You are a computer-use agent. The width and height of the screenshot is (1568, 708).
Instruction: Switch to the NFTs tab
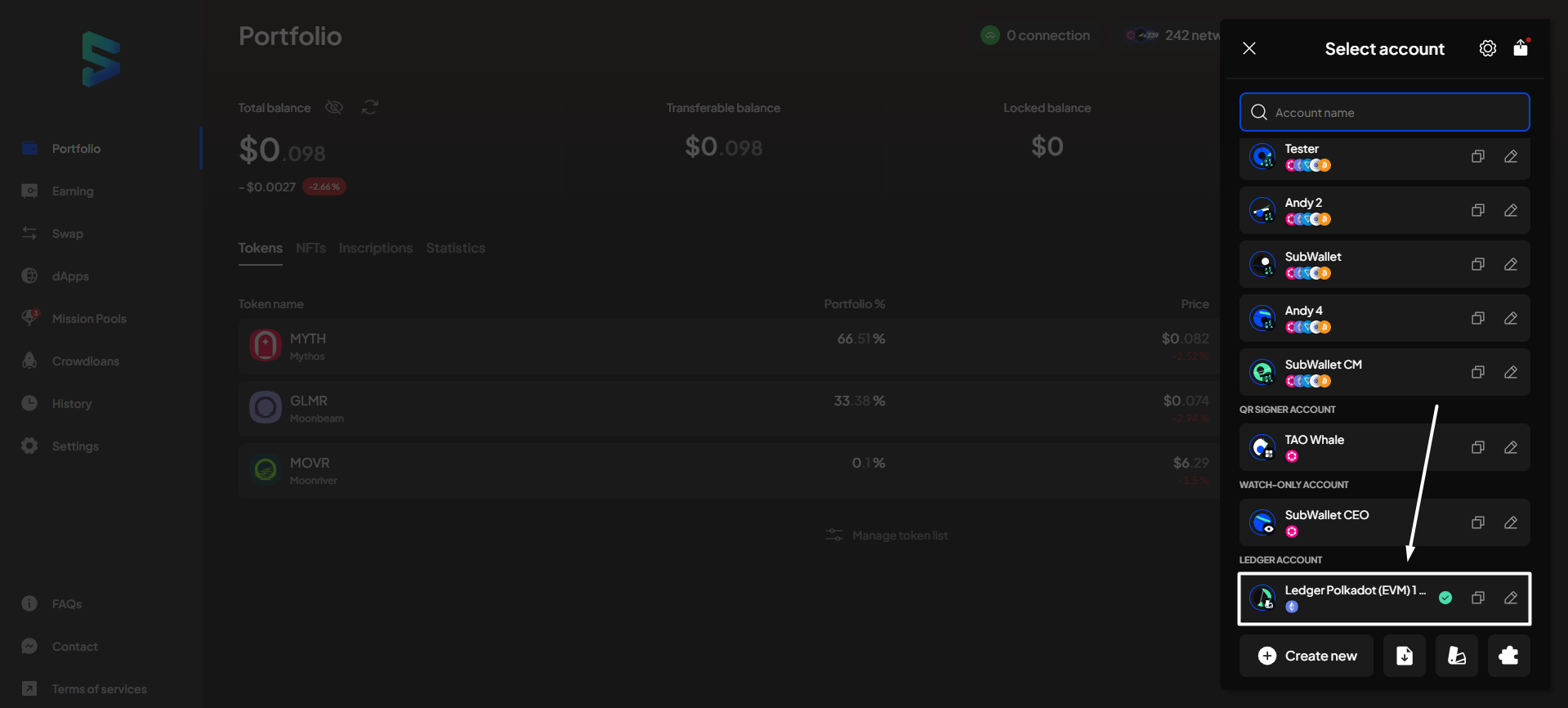(310, 249)
